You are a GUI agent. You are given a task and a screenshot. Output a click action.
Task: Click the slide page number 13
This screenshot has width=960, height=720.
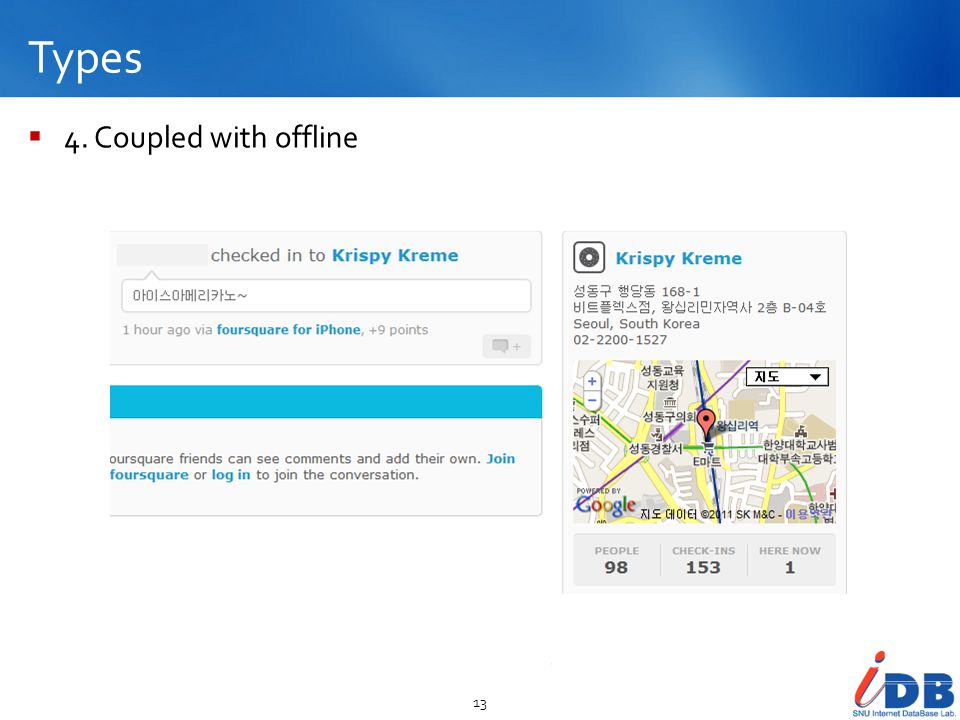pos(479,704)
